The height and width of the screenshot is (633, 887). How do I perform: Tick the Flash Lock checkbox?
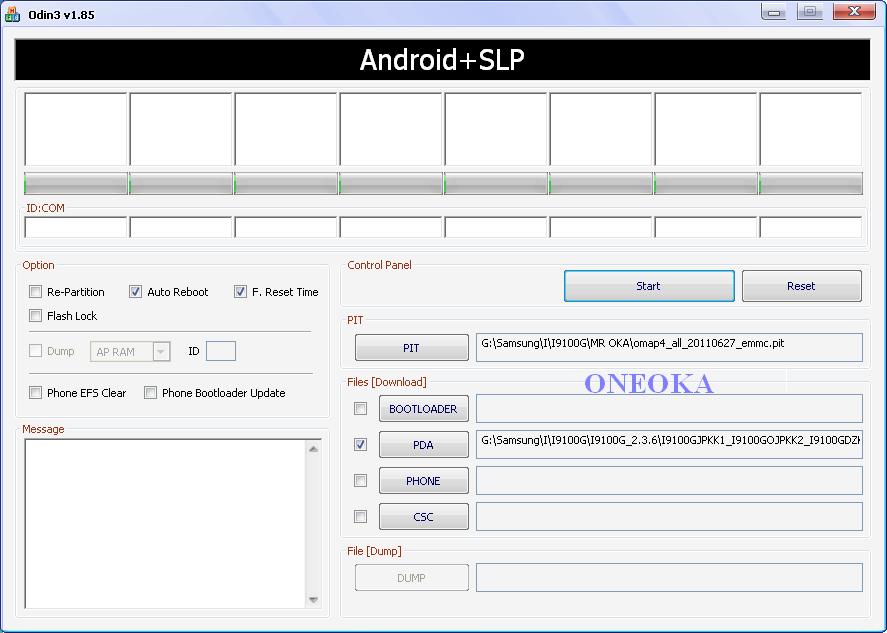[x=35, y=316]
